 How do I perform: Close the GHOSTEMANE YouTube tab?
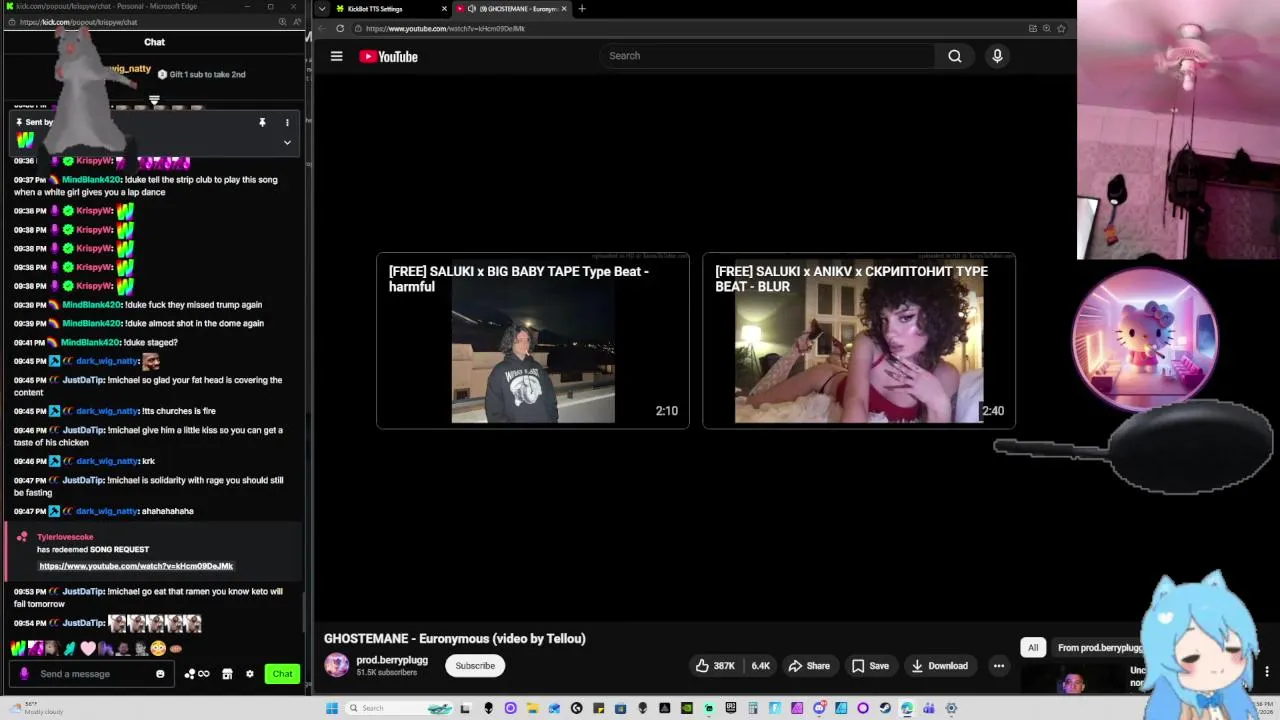(x=564, y=9)
